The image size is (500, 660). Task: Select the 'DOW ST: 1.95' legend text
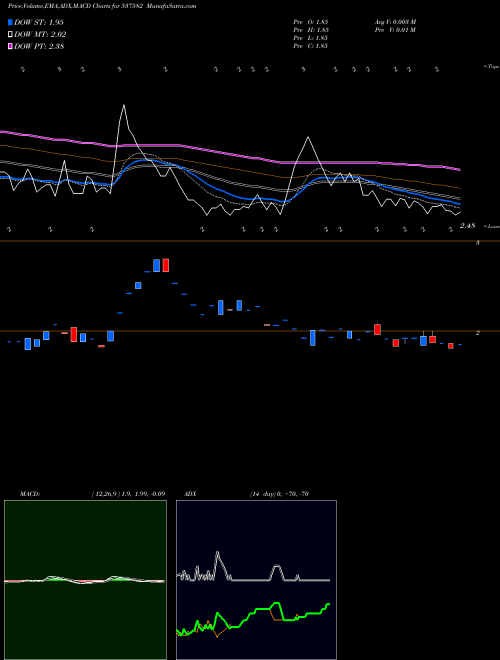tap(39, 22)
